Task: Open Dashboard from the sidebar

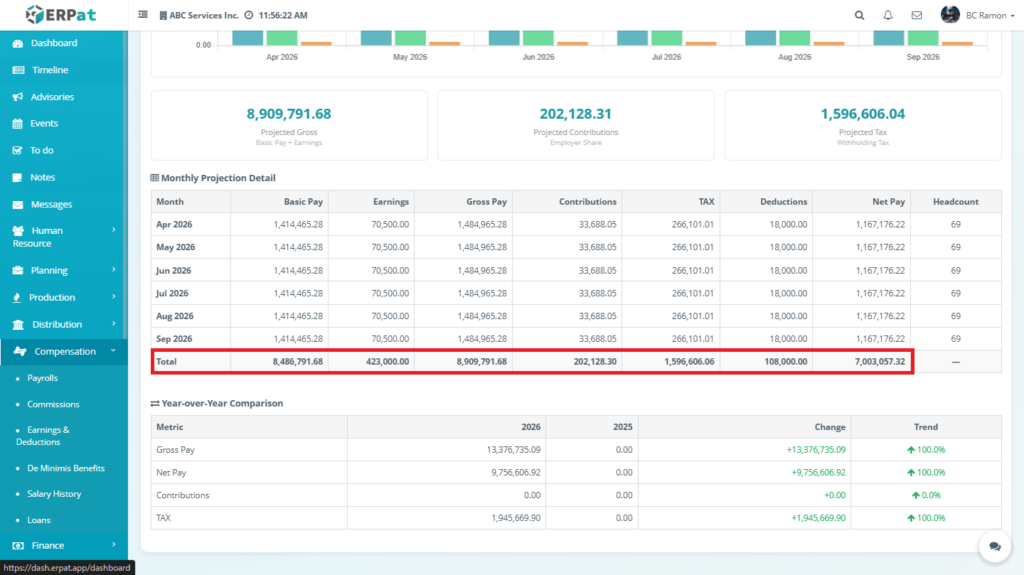Action: tap(53, 43)
